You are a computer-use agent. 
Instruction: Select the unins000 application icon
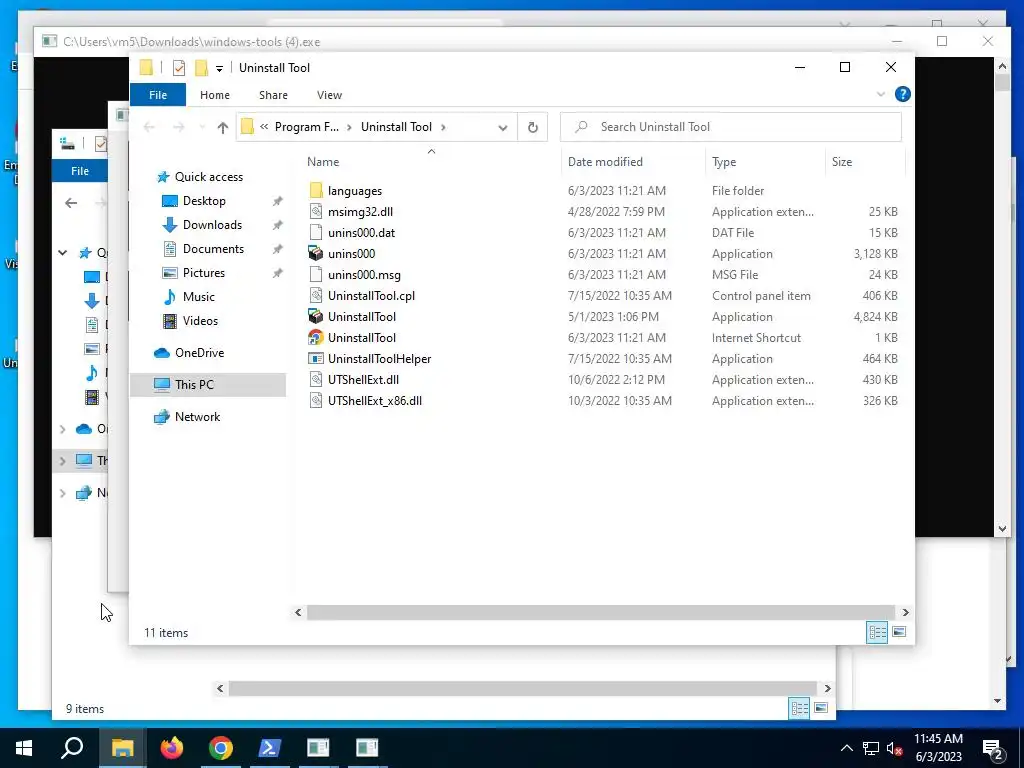coord(315,253)
